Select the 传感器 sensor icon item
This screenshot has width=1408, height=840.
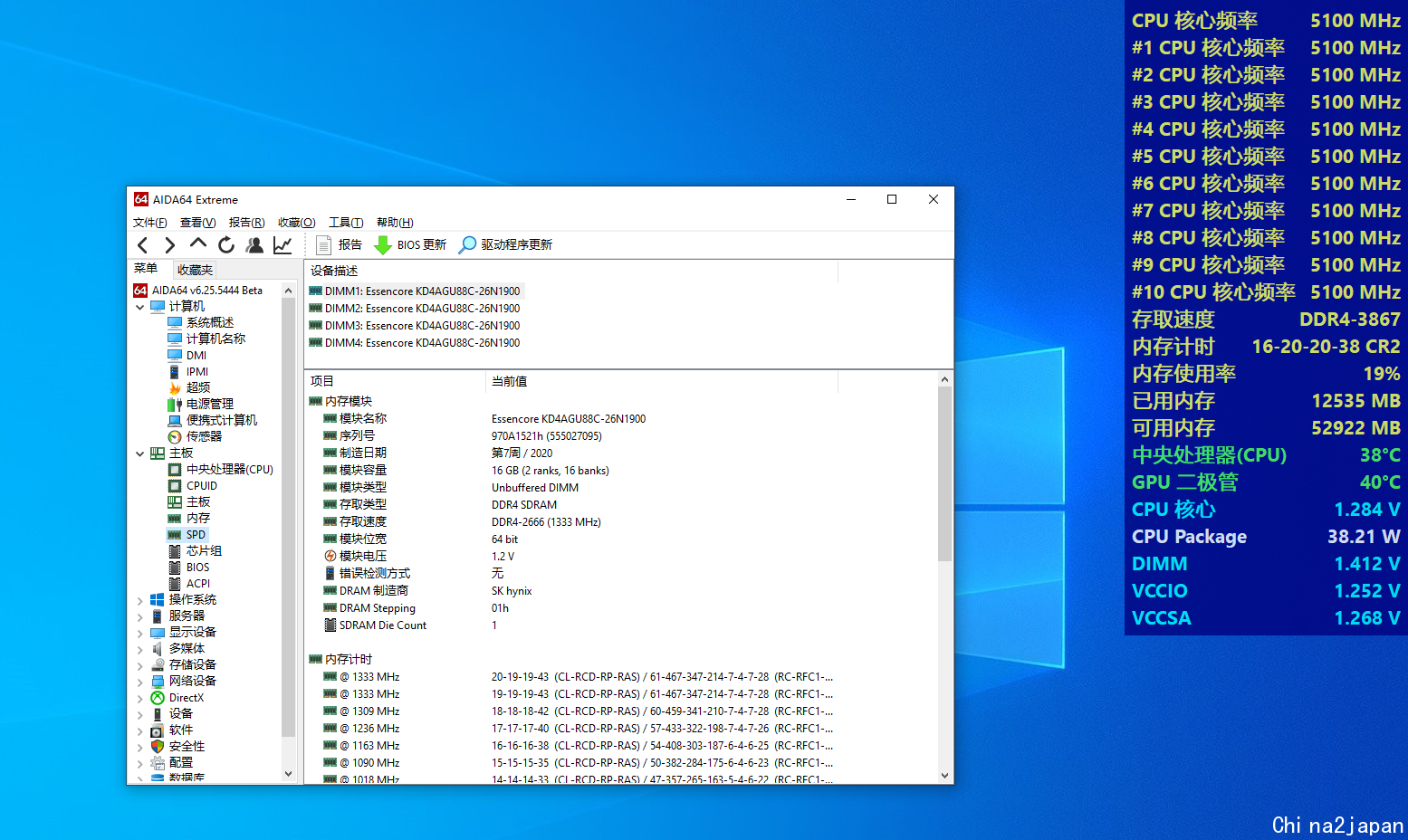175,436
